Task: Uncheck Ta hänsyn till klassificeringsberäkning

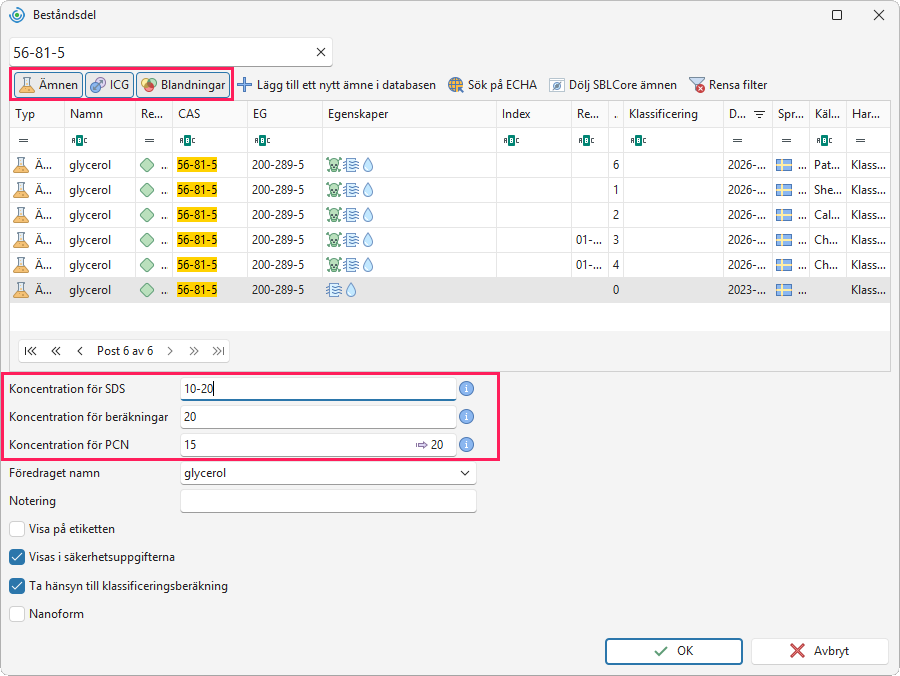Action: (17, 586)
